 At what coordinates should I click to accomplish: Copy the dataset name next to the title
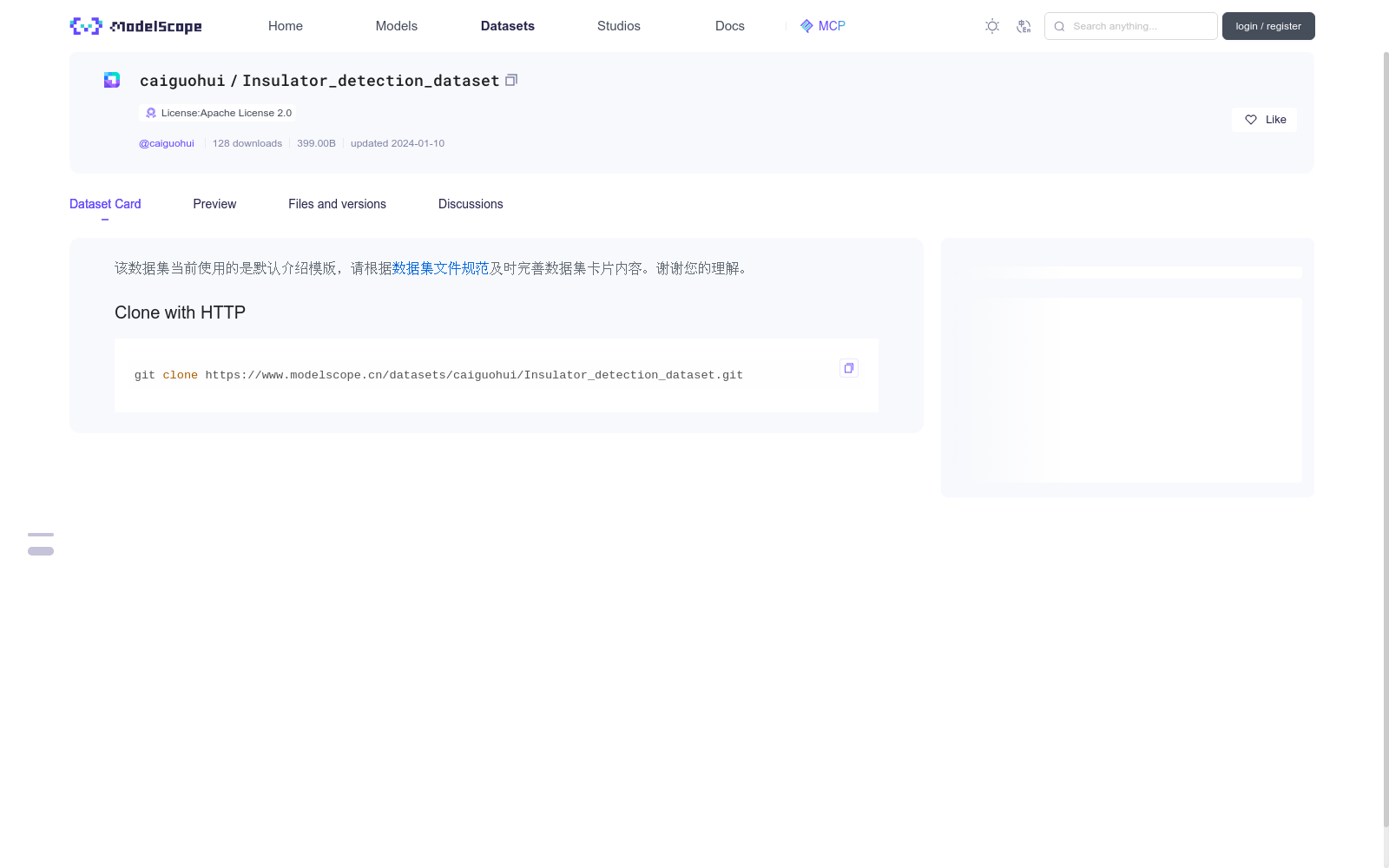pyautogui.click(x=511, y=80)
